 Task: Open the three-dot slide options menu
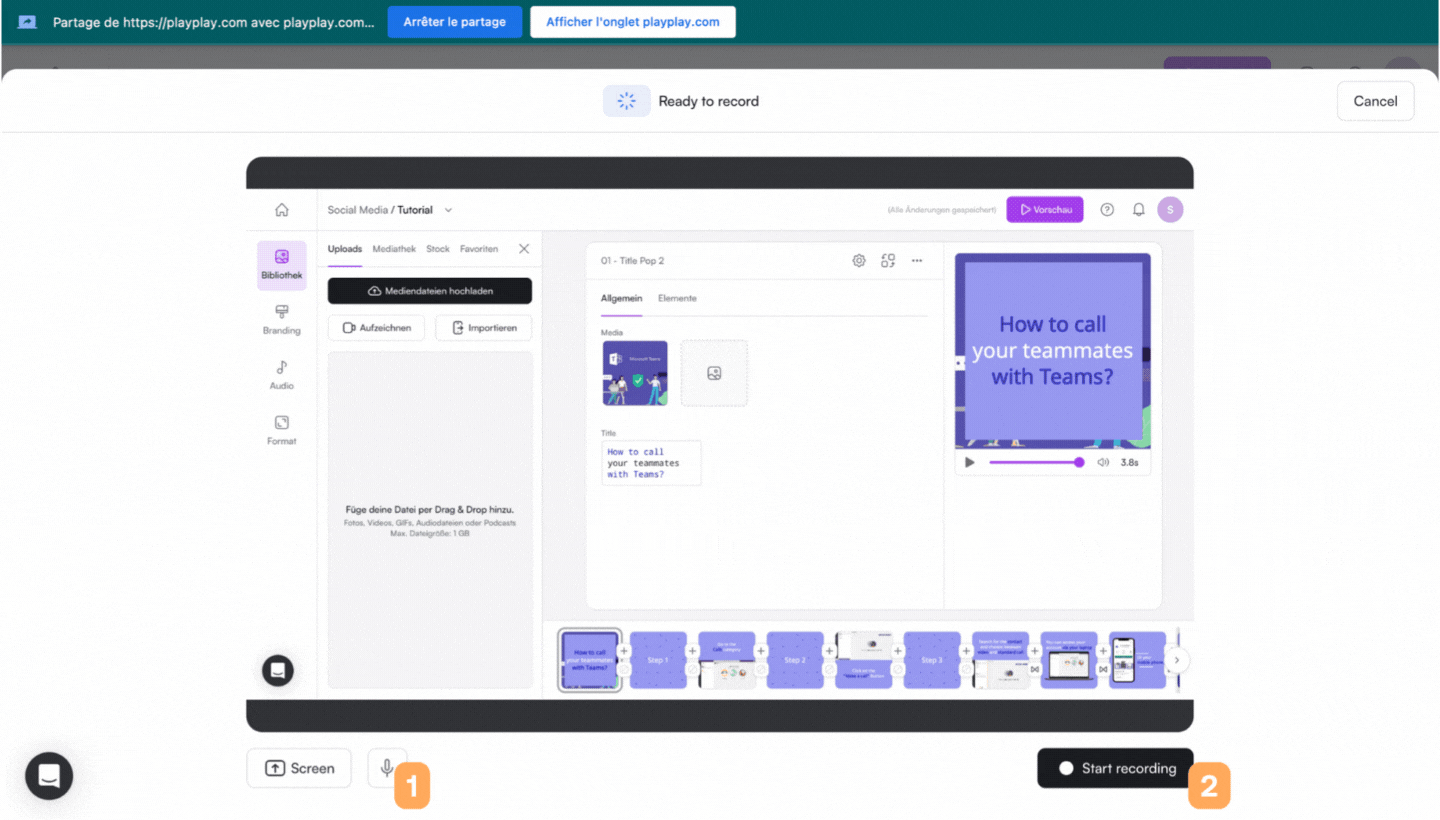tap(917, 261)
